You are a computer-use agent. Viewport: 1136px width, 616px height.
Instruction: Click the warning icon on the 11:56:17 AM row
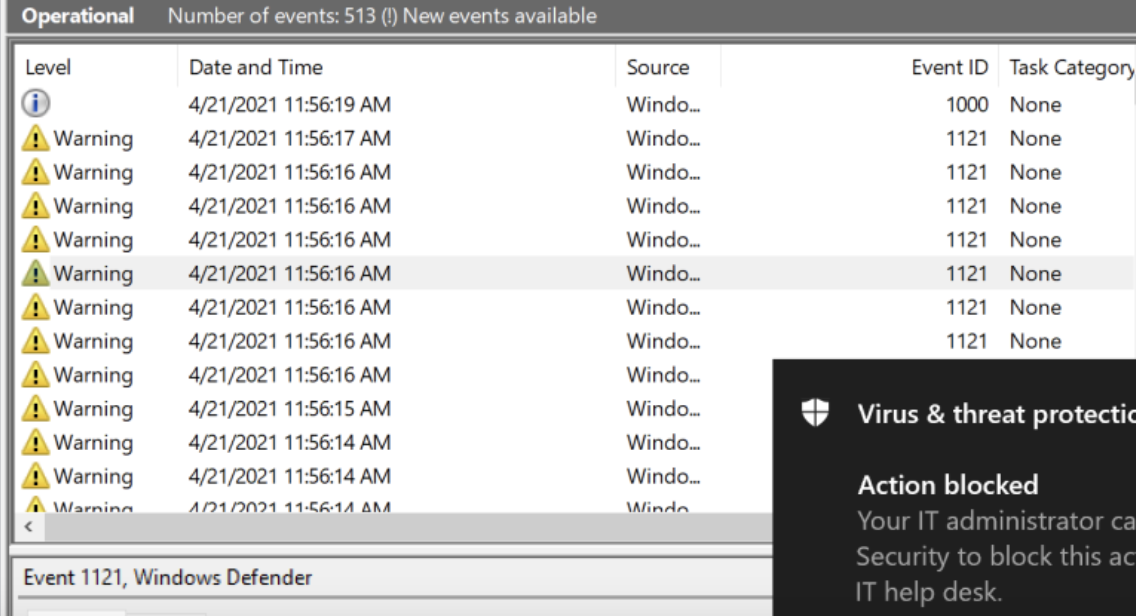[x=36, y=139]
